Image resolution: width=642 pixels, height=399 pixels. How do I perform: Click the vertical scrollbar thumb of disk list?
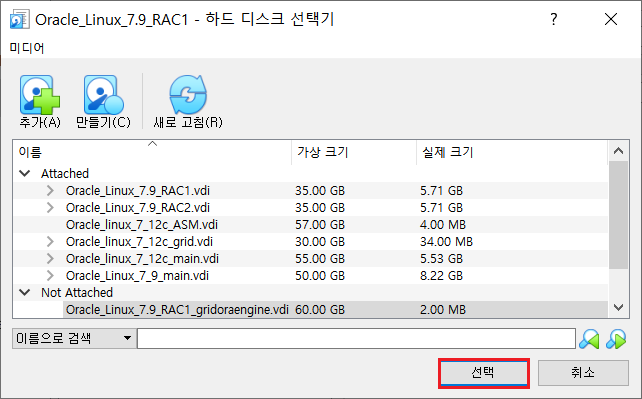click(618, 215)
